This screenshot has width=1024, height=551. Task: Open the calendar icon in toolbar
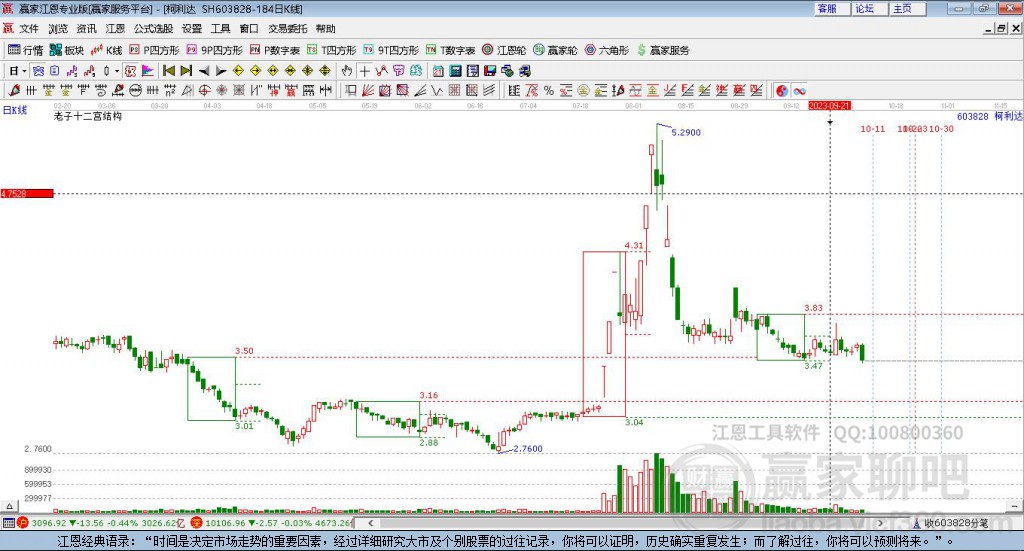(x=438, y=71)
